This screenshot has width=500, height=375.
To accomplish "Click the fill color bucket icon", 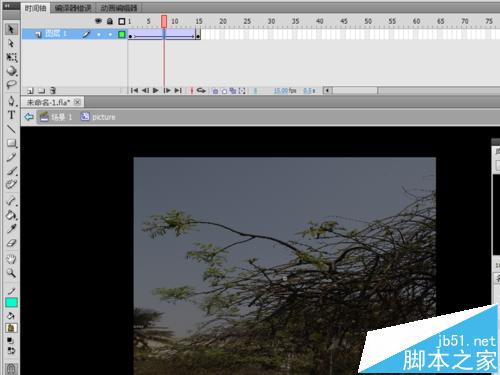I will click(x=11, y=316).
